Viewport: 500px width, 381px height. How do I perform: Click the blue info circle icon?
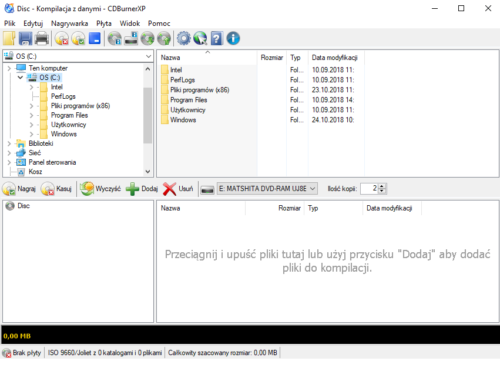(x=233, y=38)
